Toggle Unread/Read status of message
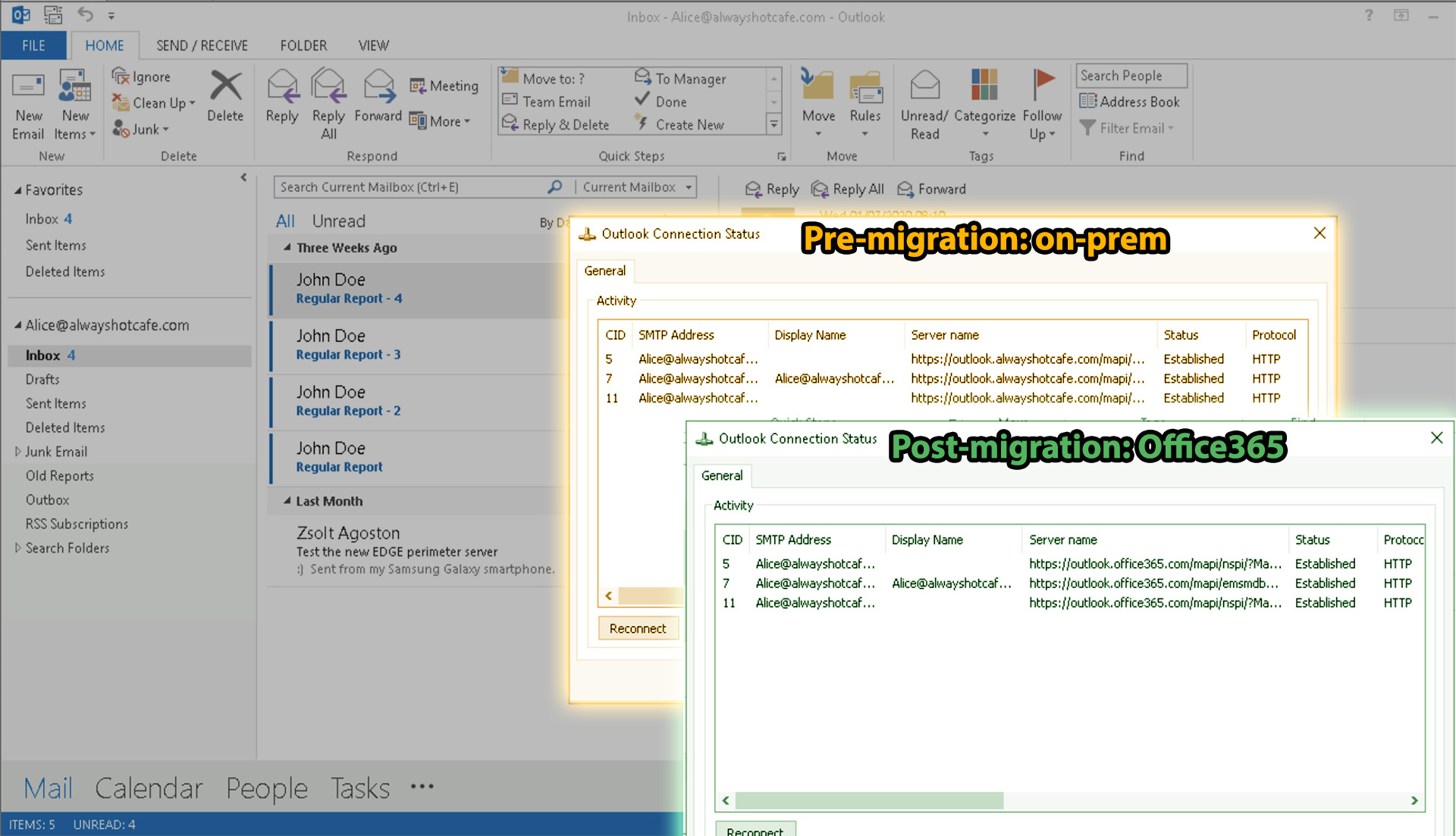The height and width of the screenshot is (836, 1456). click(x=924, y=105)
